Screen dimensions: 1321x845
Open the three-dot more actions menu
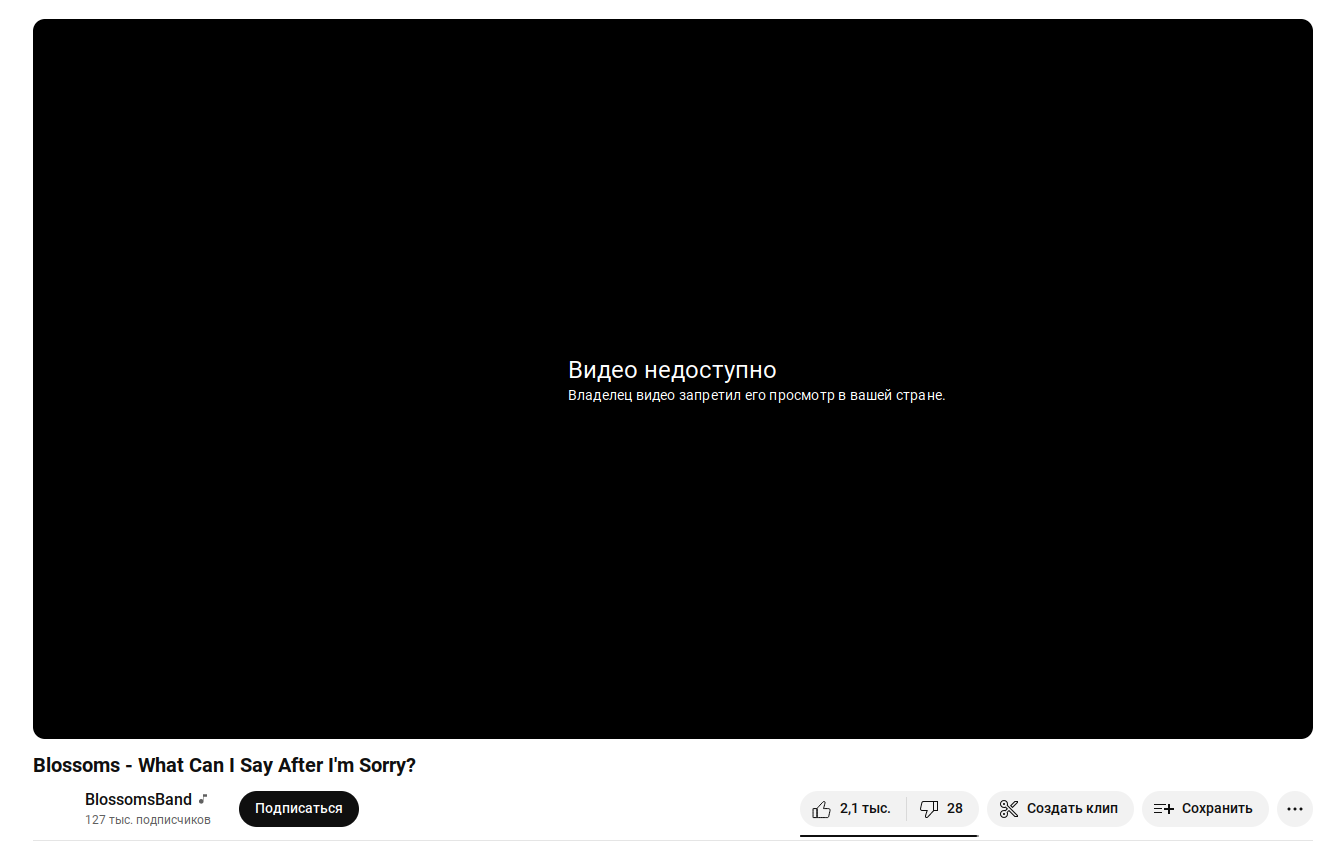(1295, 809)
